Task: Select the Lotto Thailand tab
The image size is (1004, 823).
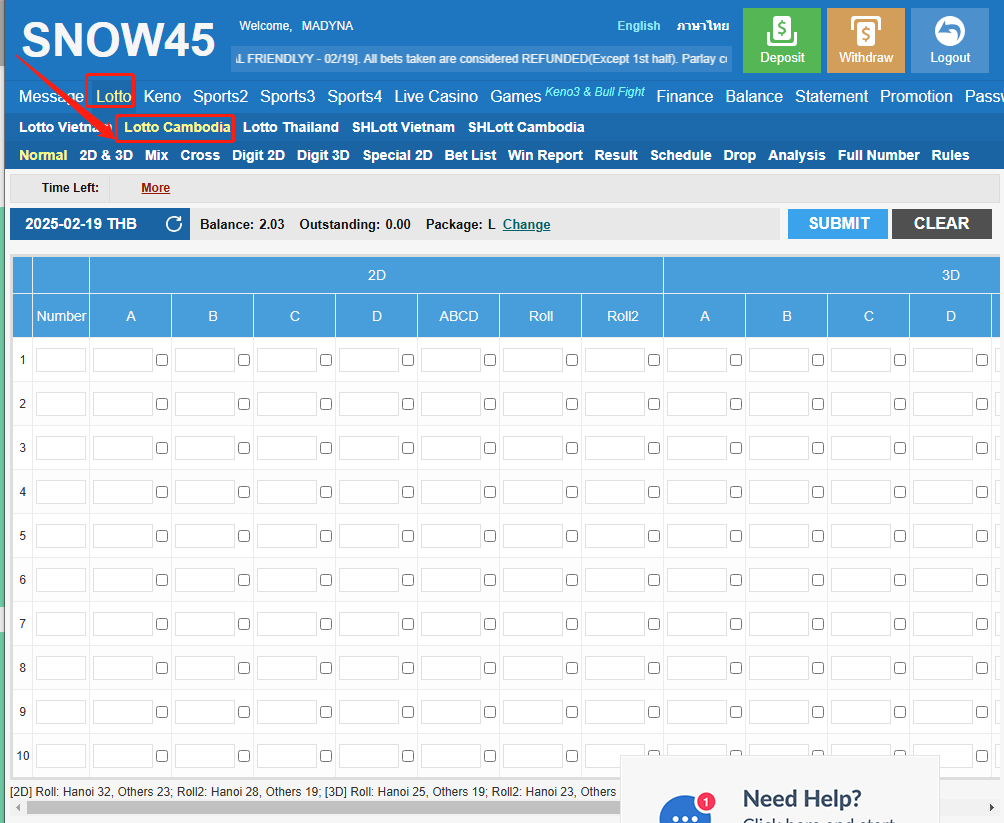Action: 290,127
